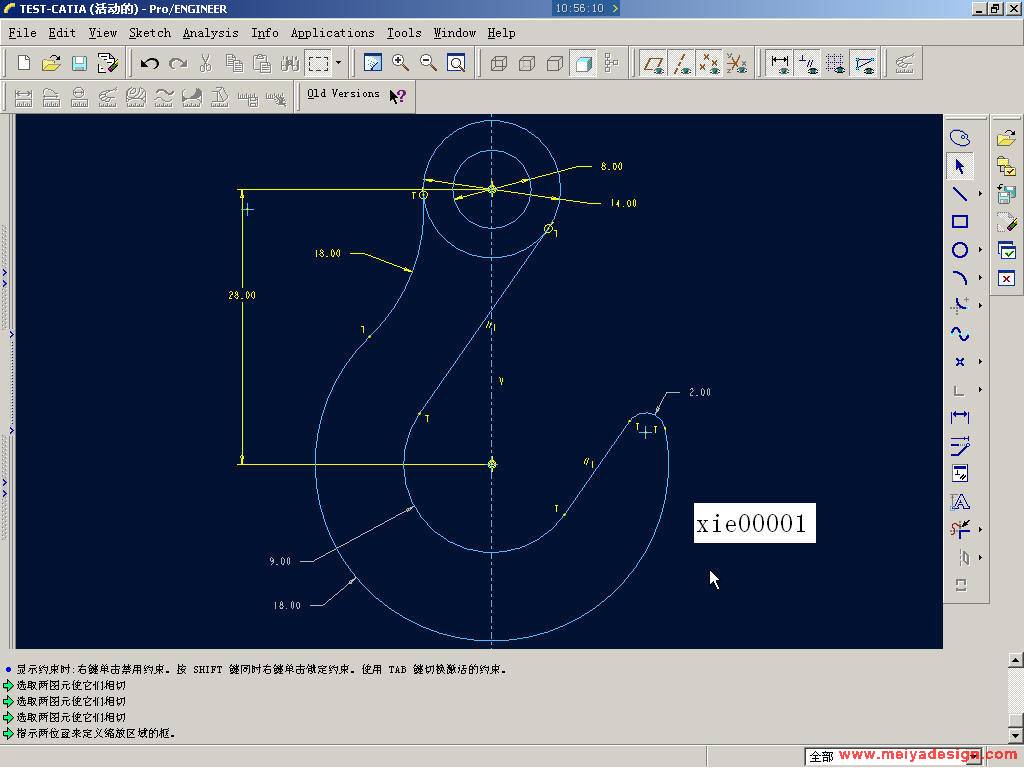
Task: Toggle sketcher grid display
Action: coord(836,63)
